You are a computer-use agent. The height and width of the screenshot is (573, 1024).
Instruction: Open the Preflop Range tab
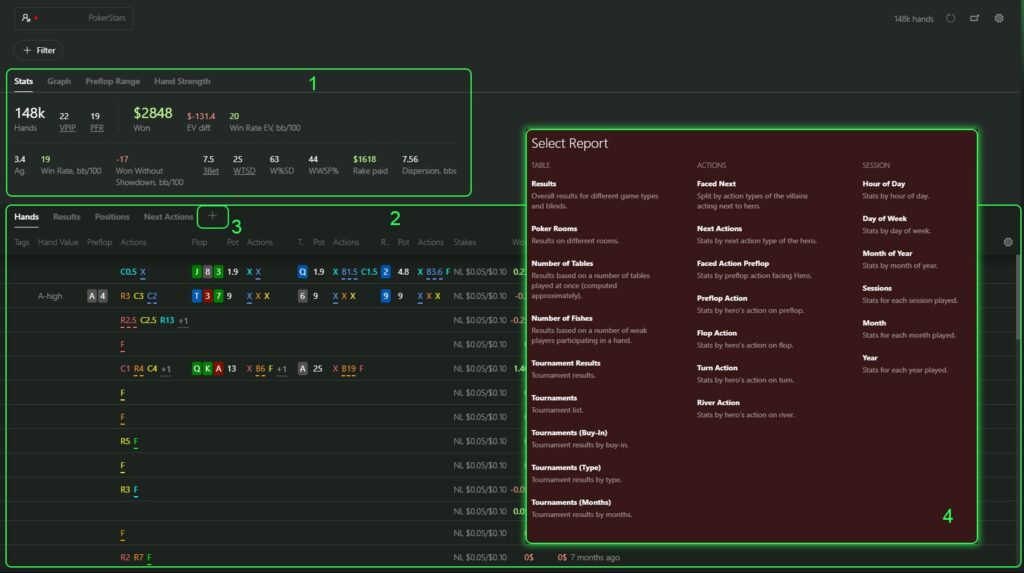(113, 81)
